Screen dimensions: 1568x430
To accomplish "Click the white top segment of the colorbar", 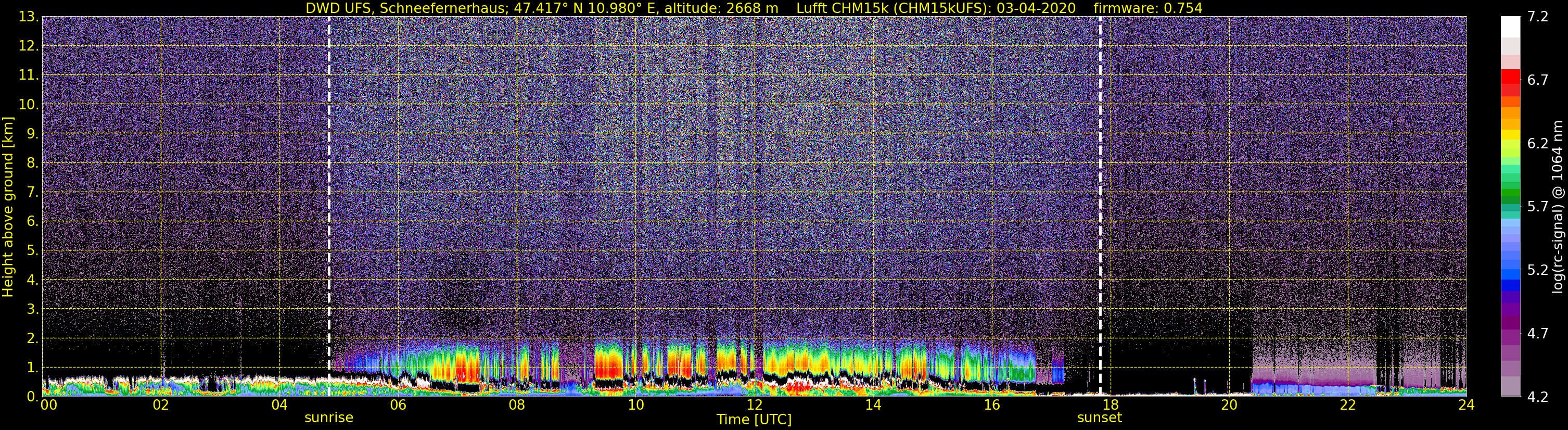I will tap(1510, 27).
